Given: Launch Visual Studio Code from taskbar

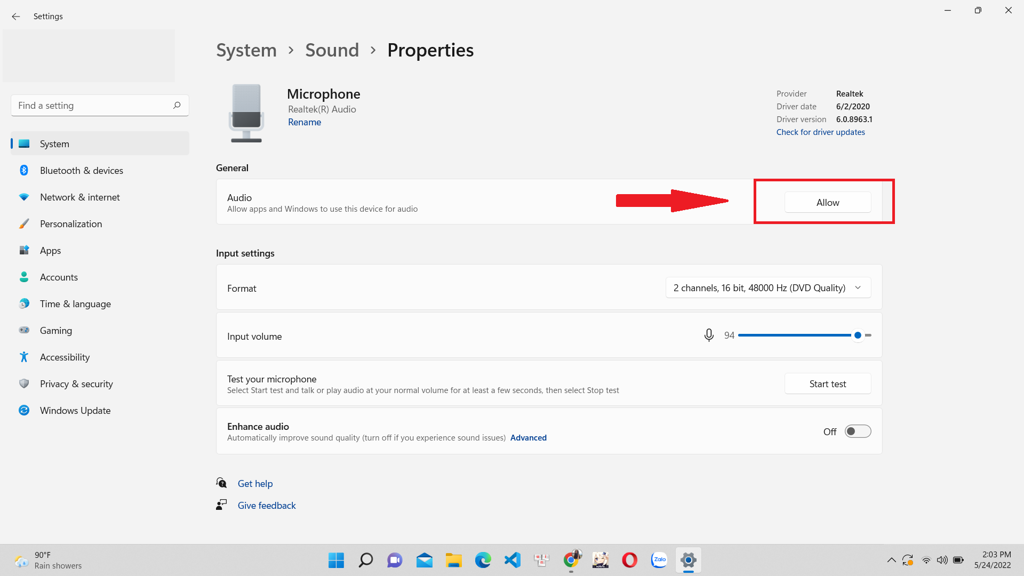Looking at the screenshot, I should 513,560.
